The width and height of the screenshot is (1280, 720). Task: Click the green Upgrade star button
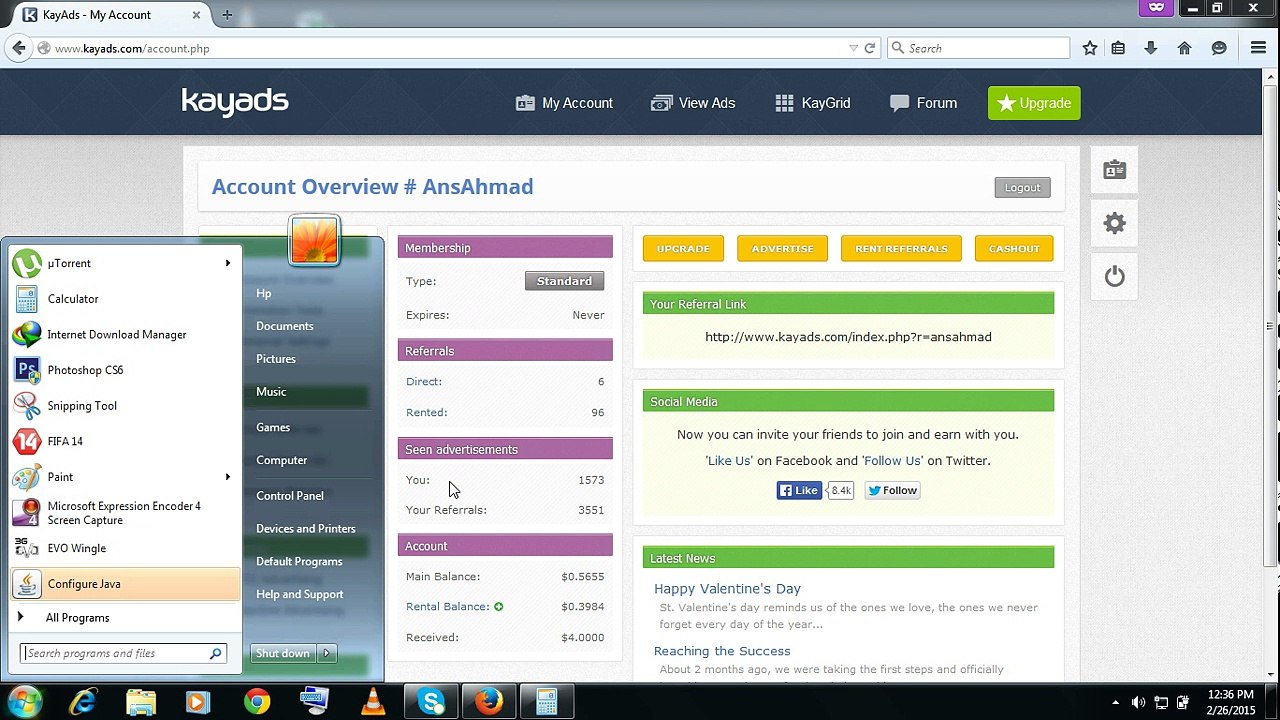click(1034, 103)
